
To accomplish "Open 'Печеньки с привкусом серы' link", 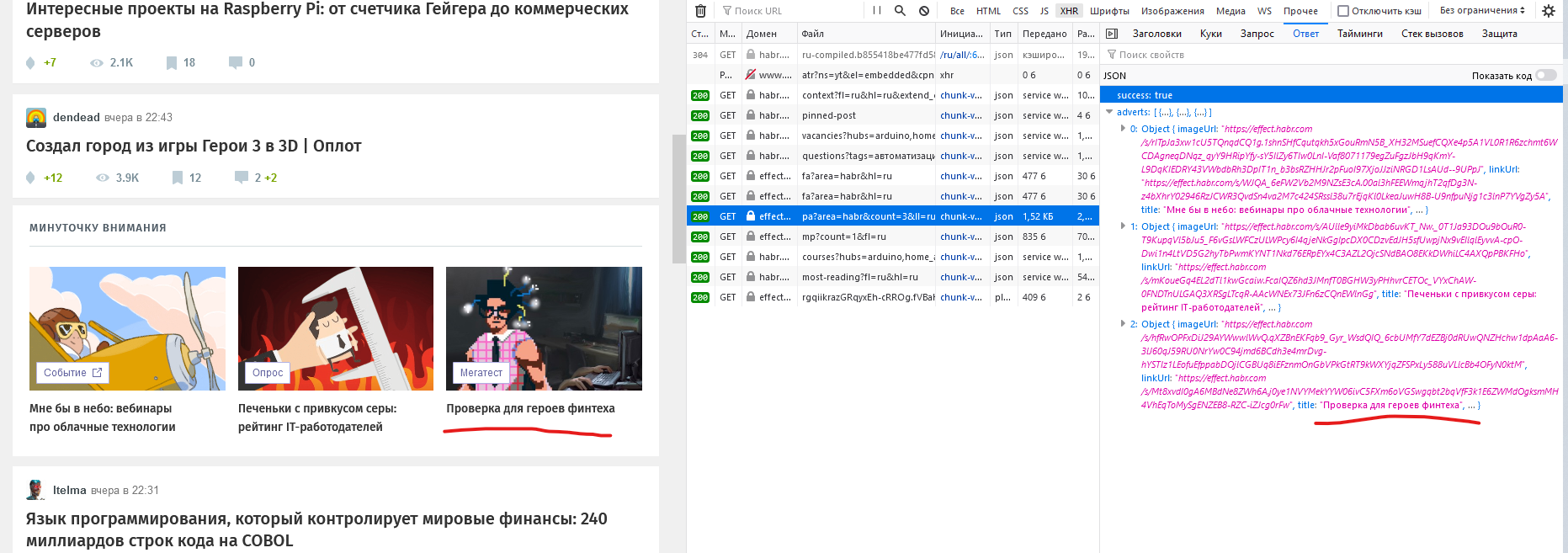I will click(317, 417).
